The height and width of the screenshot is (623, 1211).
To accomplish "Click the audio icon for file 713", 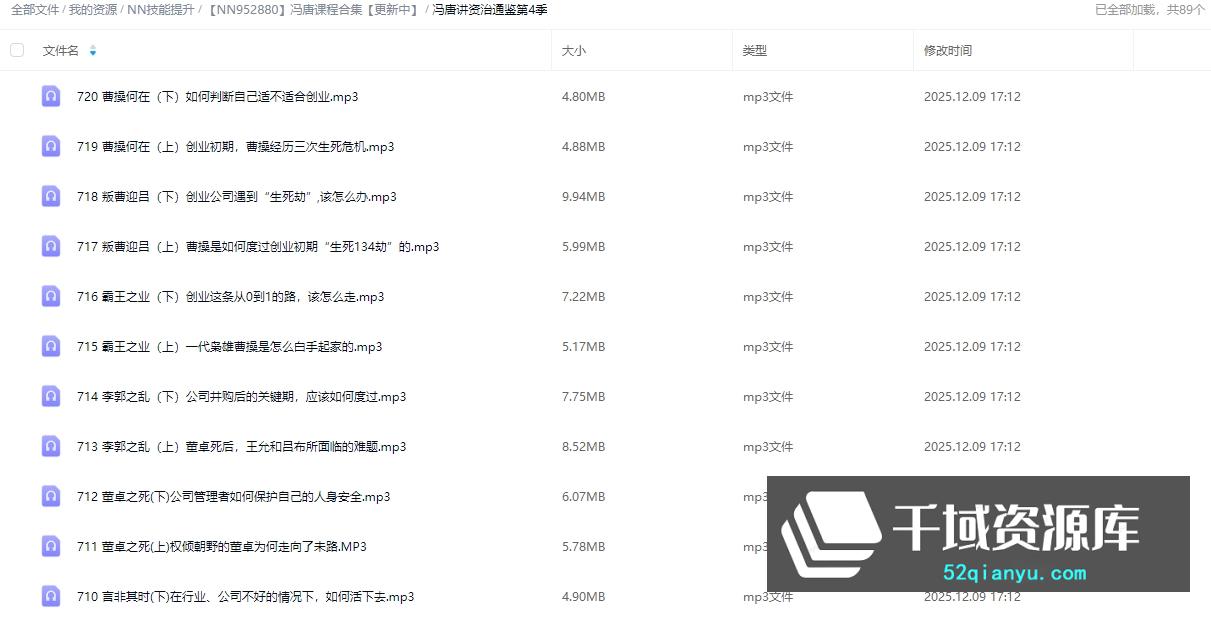I will click(x=51, y=447).
